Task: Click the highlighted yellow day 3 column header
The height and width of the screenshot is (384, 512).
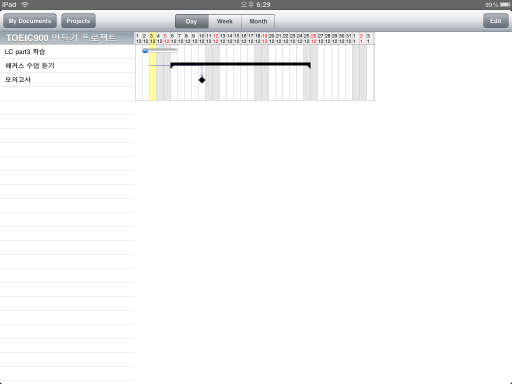Action: 153,38
